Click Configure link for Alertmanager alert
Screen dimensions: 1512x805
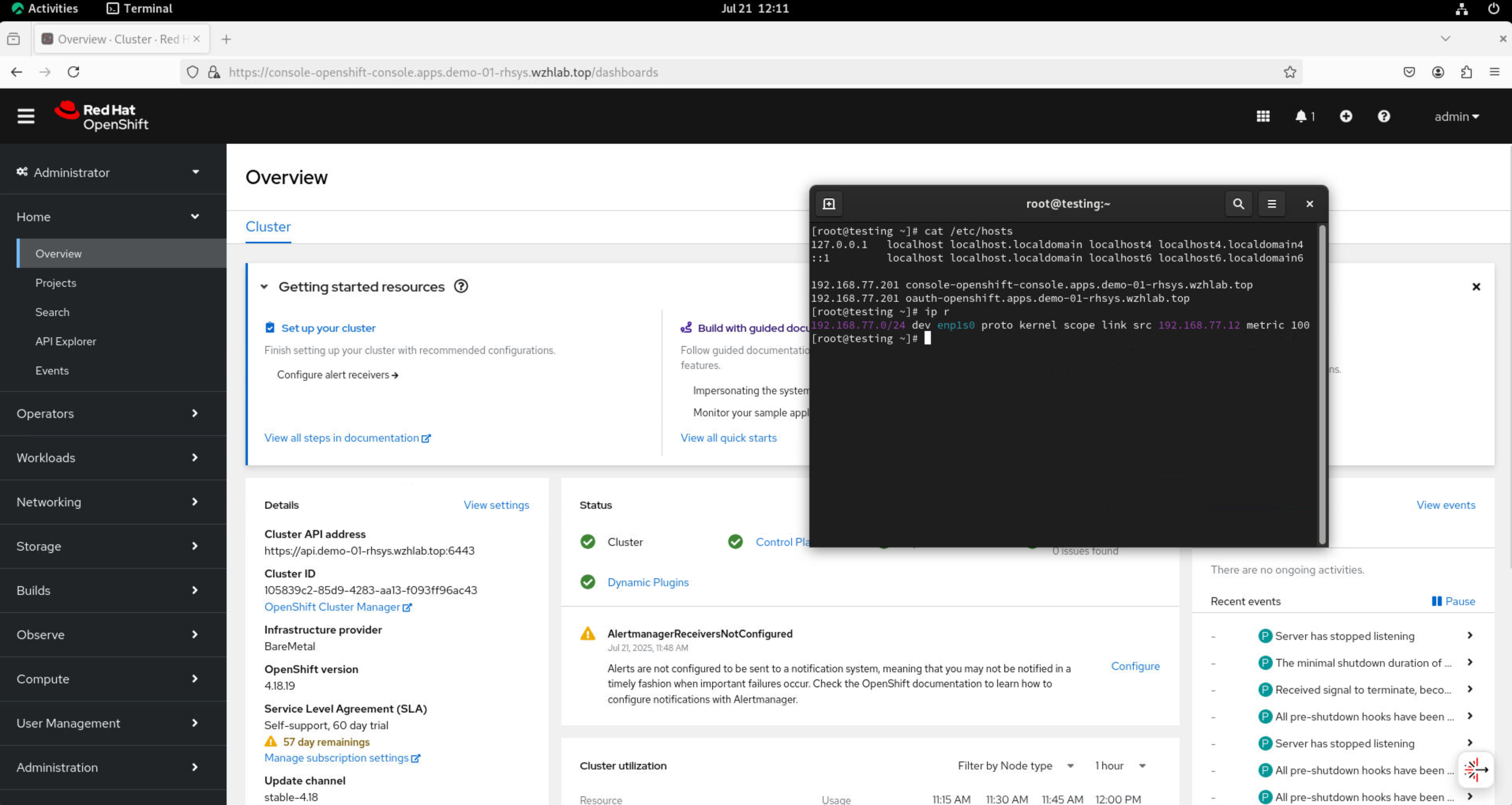click(x=1135, y=666)
